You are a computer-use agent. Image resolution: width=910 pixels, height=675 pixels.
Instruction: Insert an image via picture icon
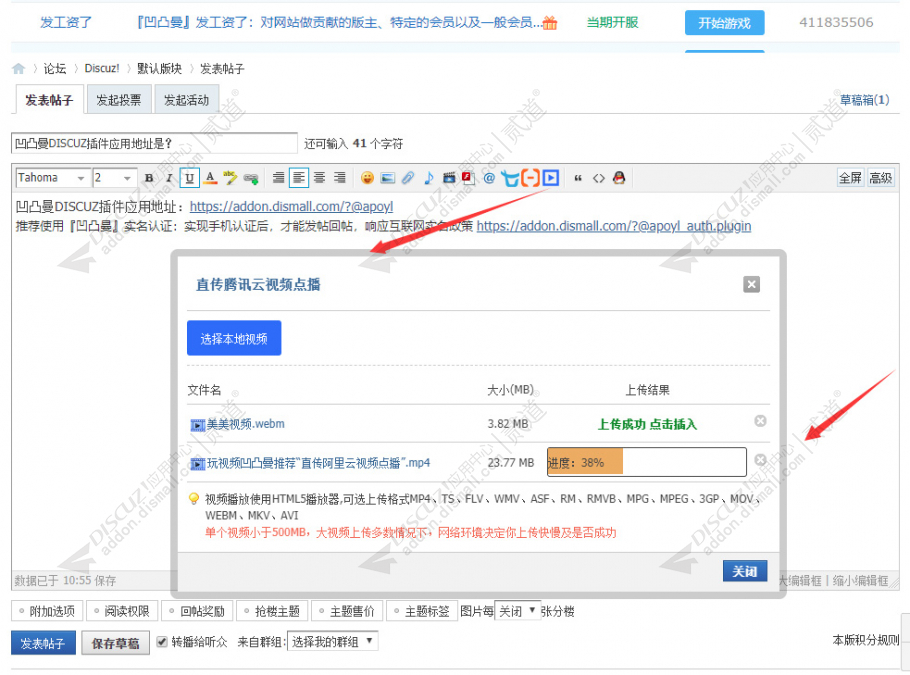click(x=388, y=178)
